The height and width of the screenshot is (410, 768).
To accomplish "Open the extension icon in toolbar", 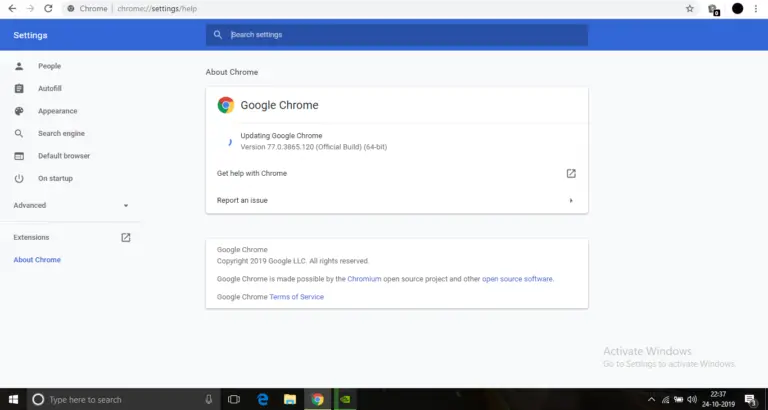I will [713, 9].
